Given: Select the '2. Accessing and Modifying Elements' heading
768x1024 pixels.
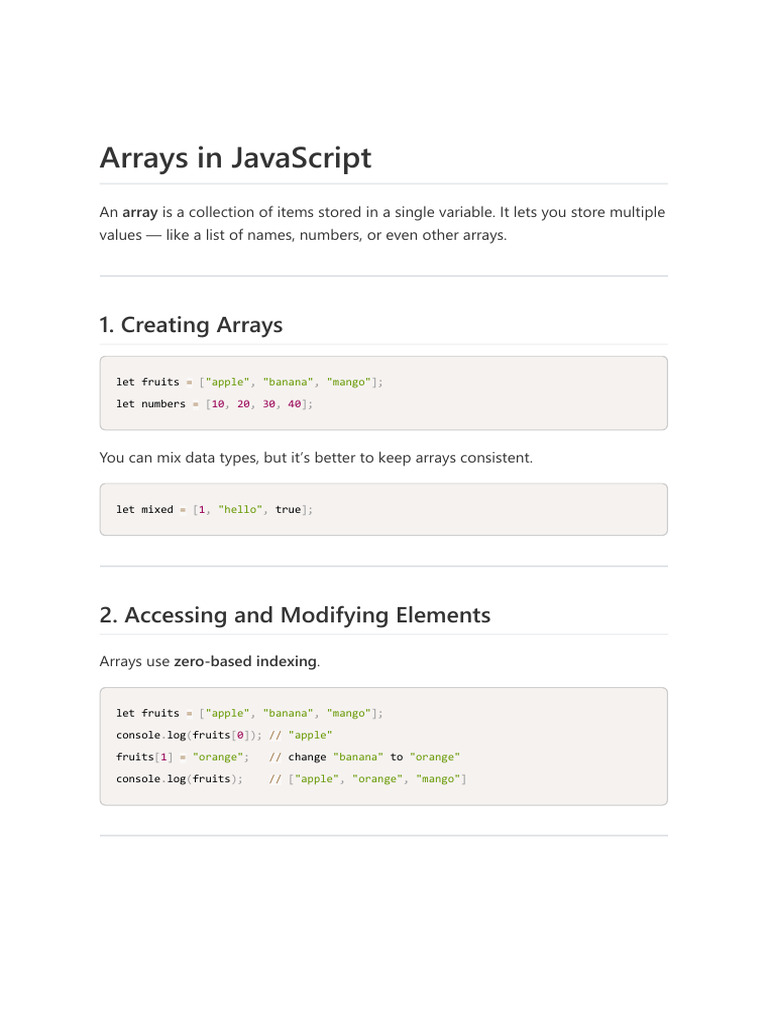Looking at the screenshot, I should click(295, 615).
